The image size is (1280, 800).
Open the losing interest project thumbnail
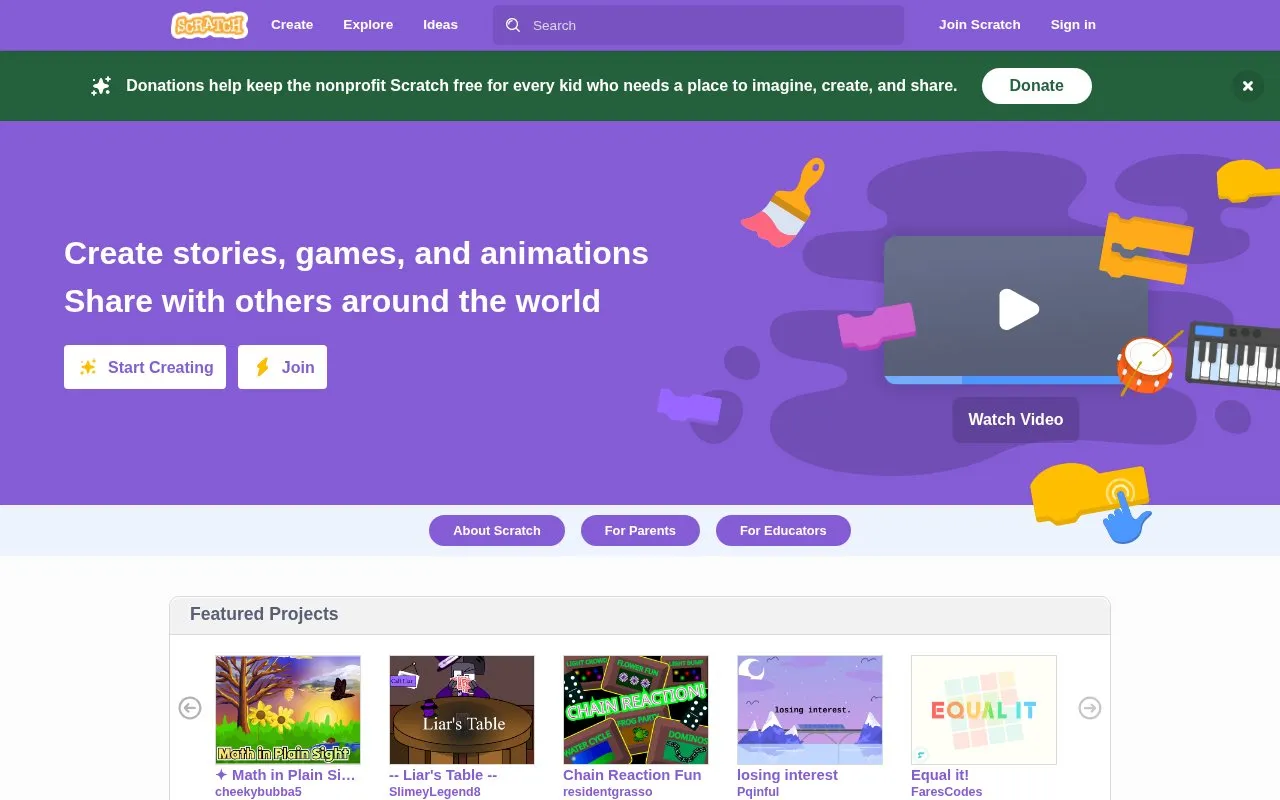pyautogui.click(x=810, y=710)
